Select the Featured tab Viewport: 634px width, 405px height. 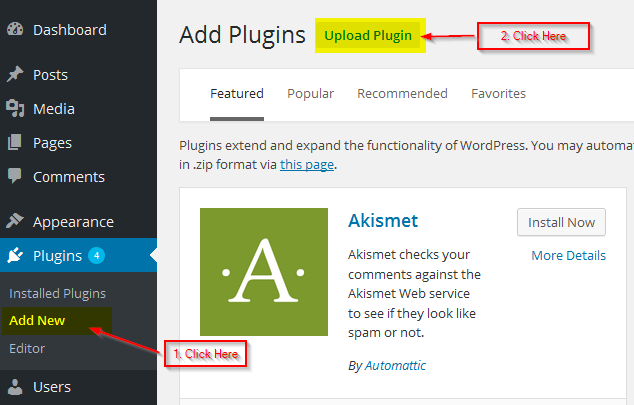point(237,94)
